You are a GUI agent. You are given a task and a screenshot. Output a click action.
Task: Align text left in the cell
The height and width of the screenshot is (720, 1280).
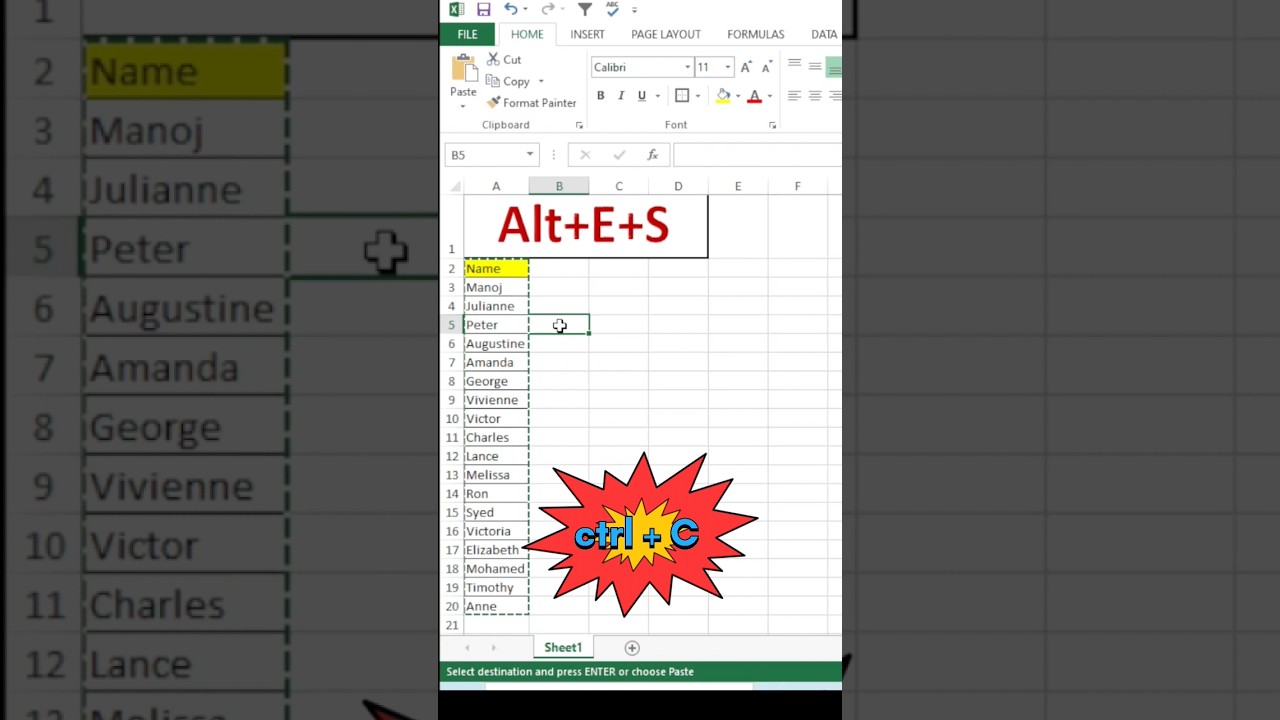[x=794, y=96]
